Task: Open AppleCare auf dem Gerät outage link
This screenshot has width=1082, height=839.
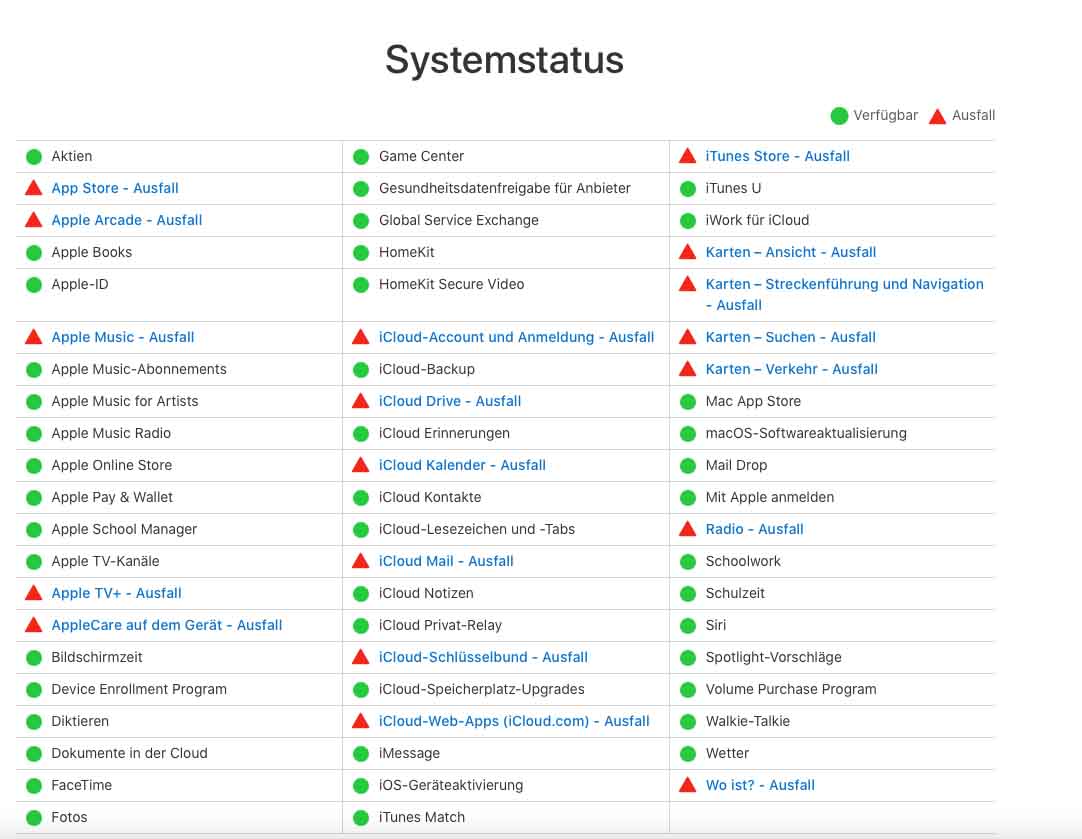Action: pyautogui.click(x=167, y=625)
